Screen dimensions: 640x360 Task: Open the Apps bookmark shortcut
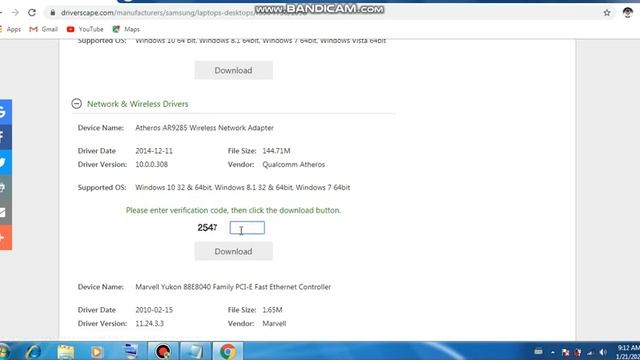coord(10,29)
